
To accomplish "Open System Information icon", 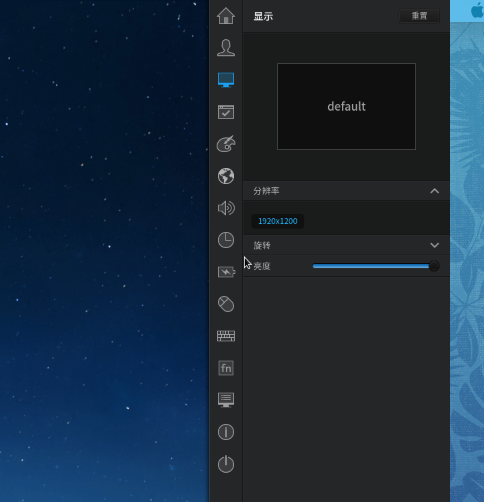I will (226, 432).
